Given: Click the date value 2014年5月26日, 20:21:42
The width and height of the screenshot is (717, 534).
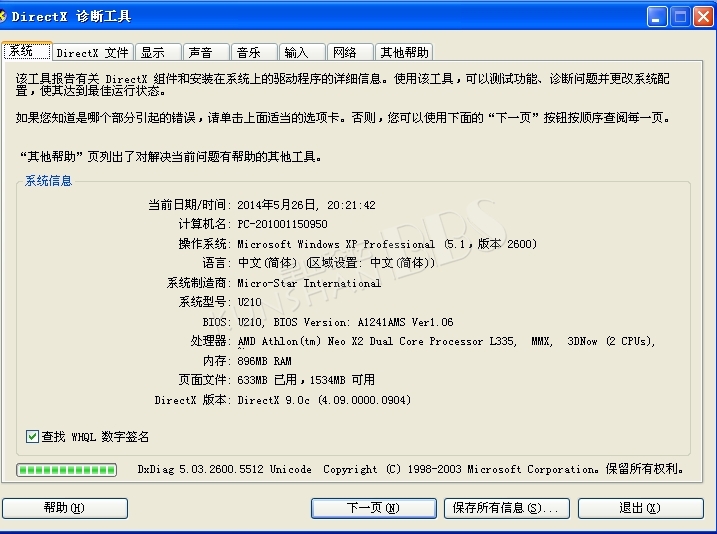Looking at the screenshot, I should pos(306,205).
